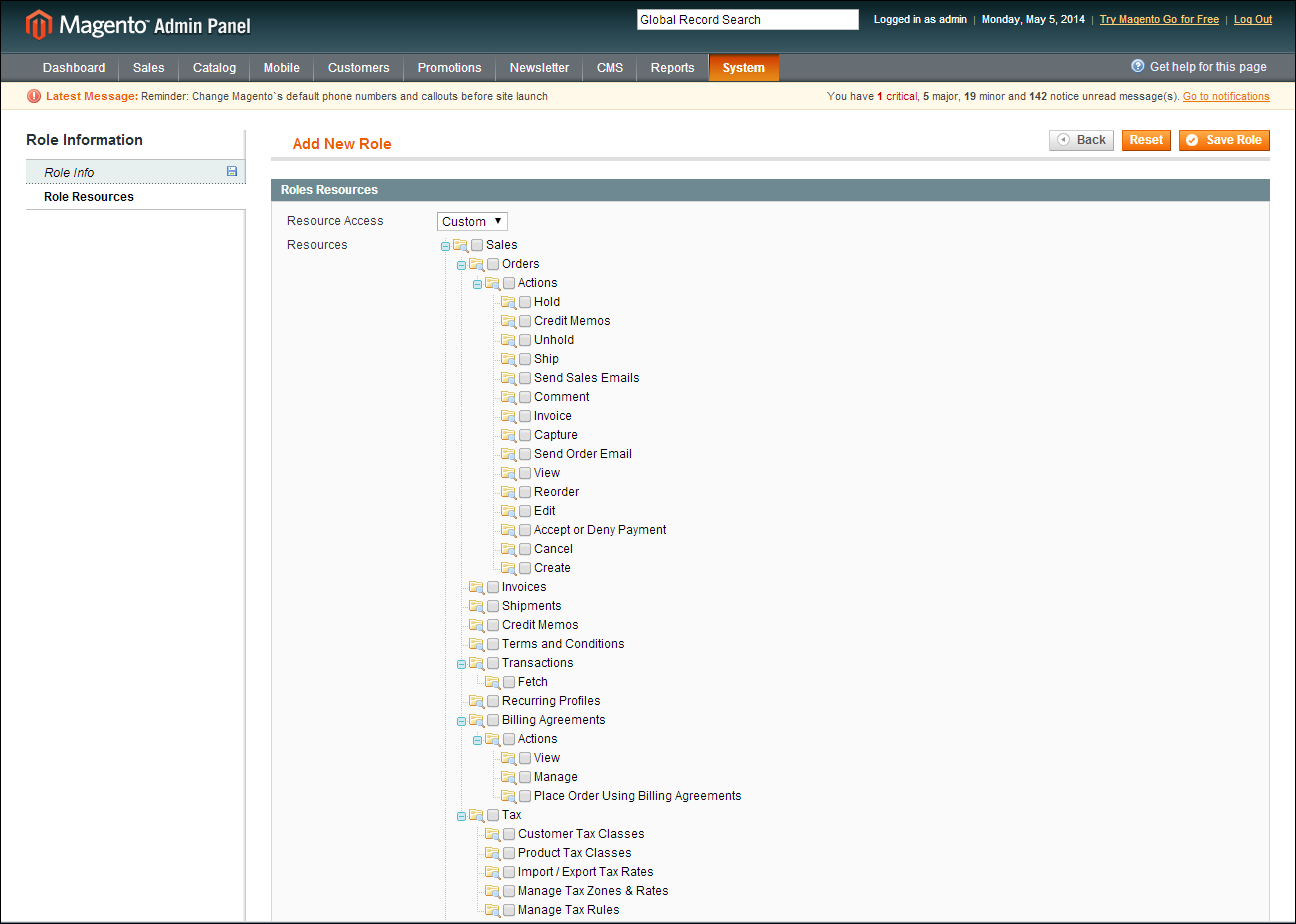Click the Latest Message warning icon

[34, 96]
